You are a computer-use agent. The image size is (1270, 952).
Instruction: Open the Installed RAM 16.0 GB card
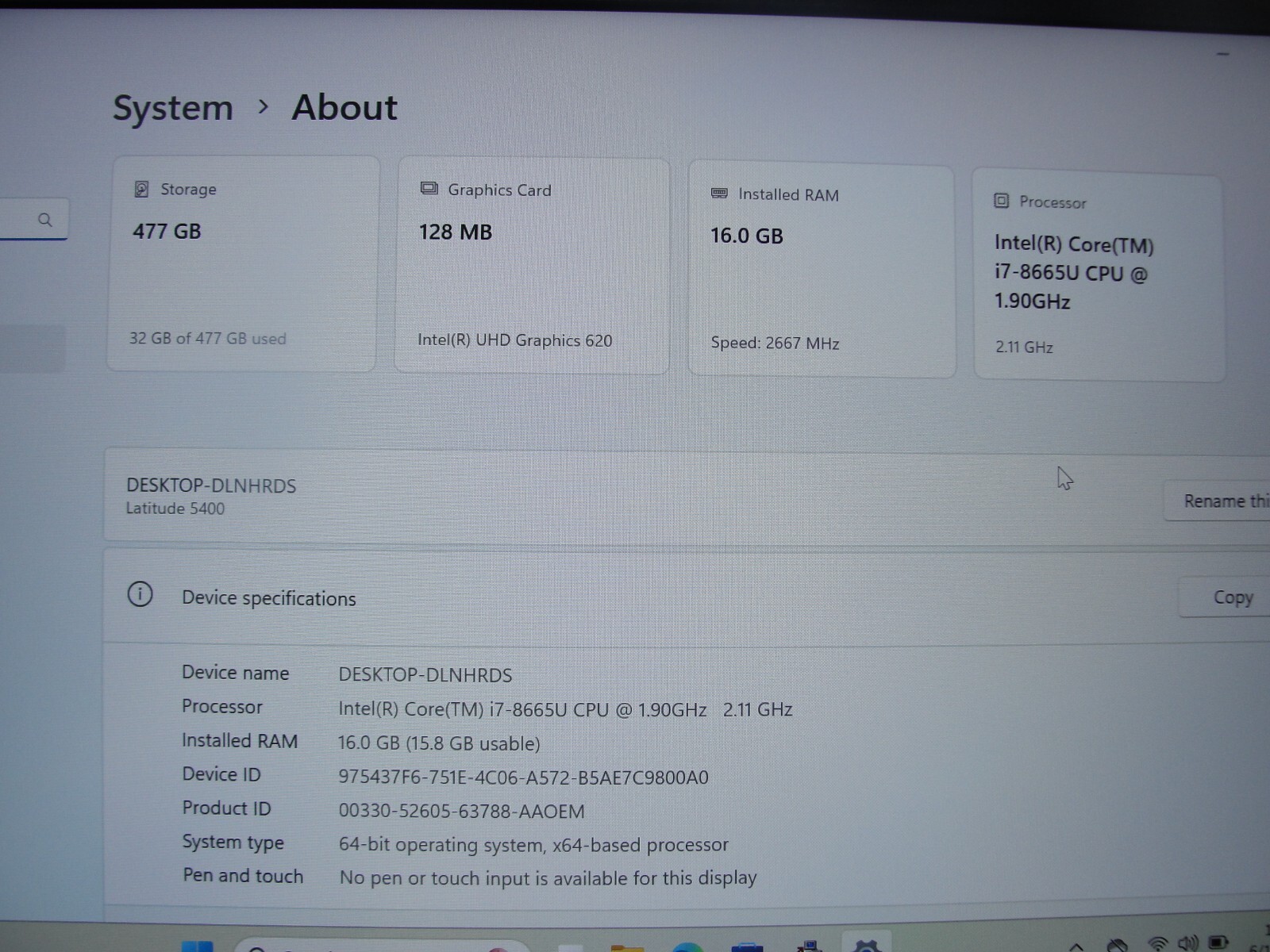point(822,271)
